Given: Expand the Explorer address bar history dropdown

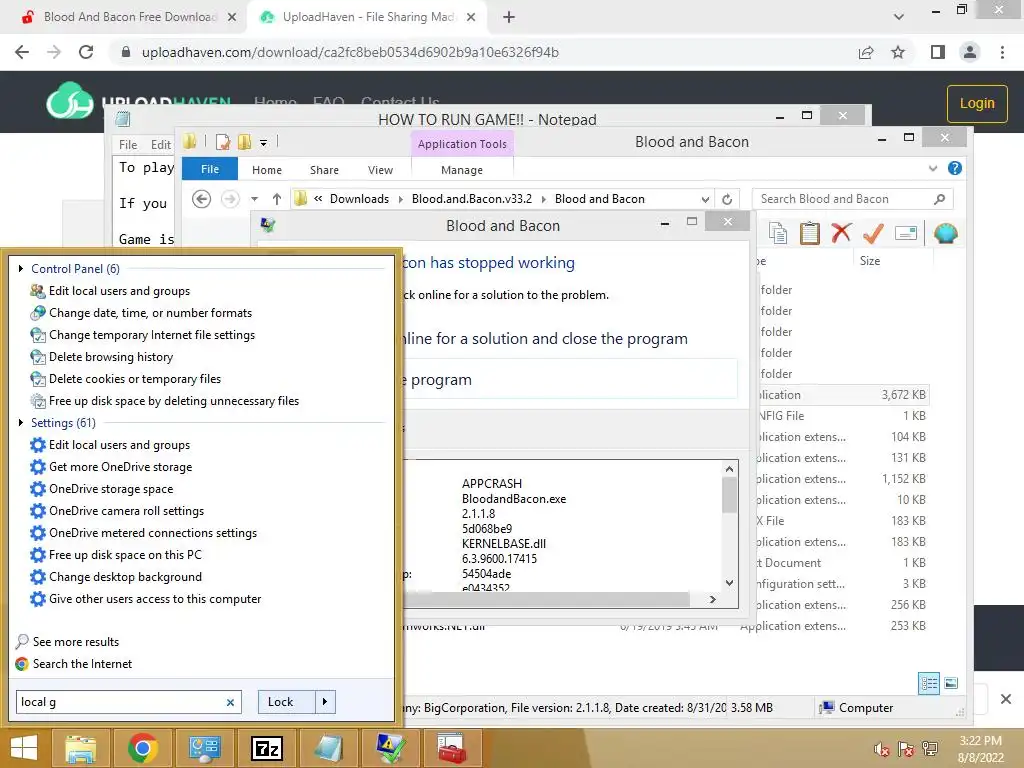Looking at the screenshot, I should [705, 199].
